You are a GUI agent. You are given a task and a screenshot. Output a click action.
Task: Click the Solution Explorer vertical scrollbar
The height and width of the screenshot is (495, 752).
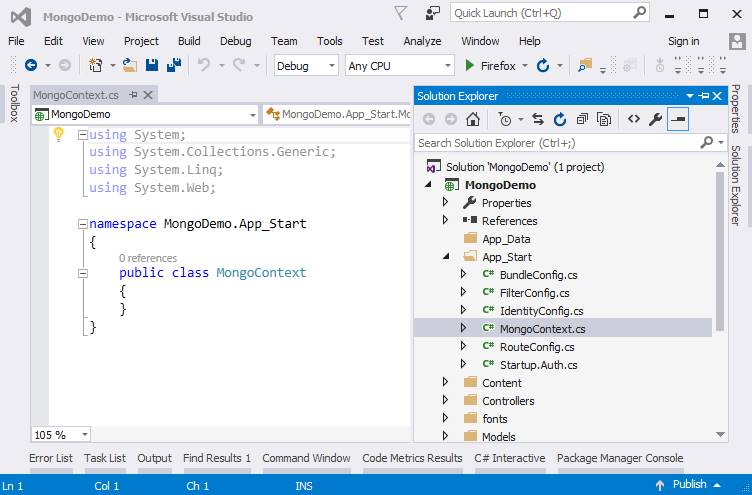point(720,251)
